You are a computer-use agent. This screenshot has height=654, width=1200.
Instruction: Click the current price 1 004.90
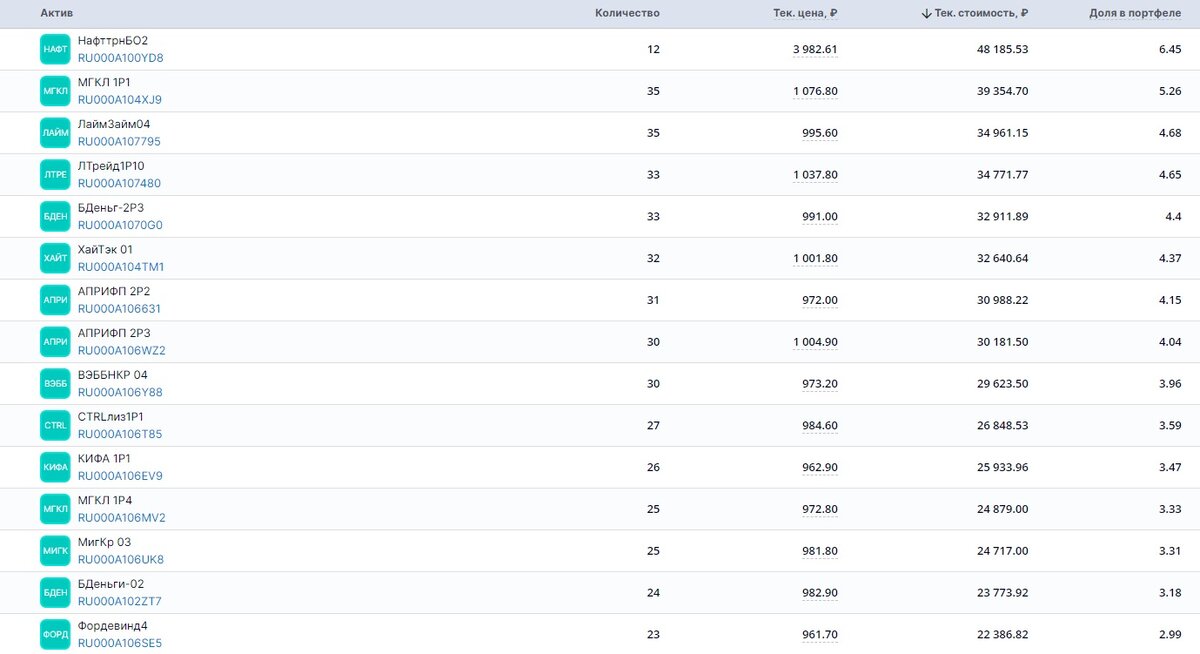tap(815, 342)
